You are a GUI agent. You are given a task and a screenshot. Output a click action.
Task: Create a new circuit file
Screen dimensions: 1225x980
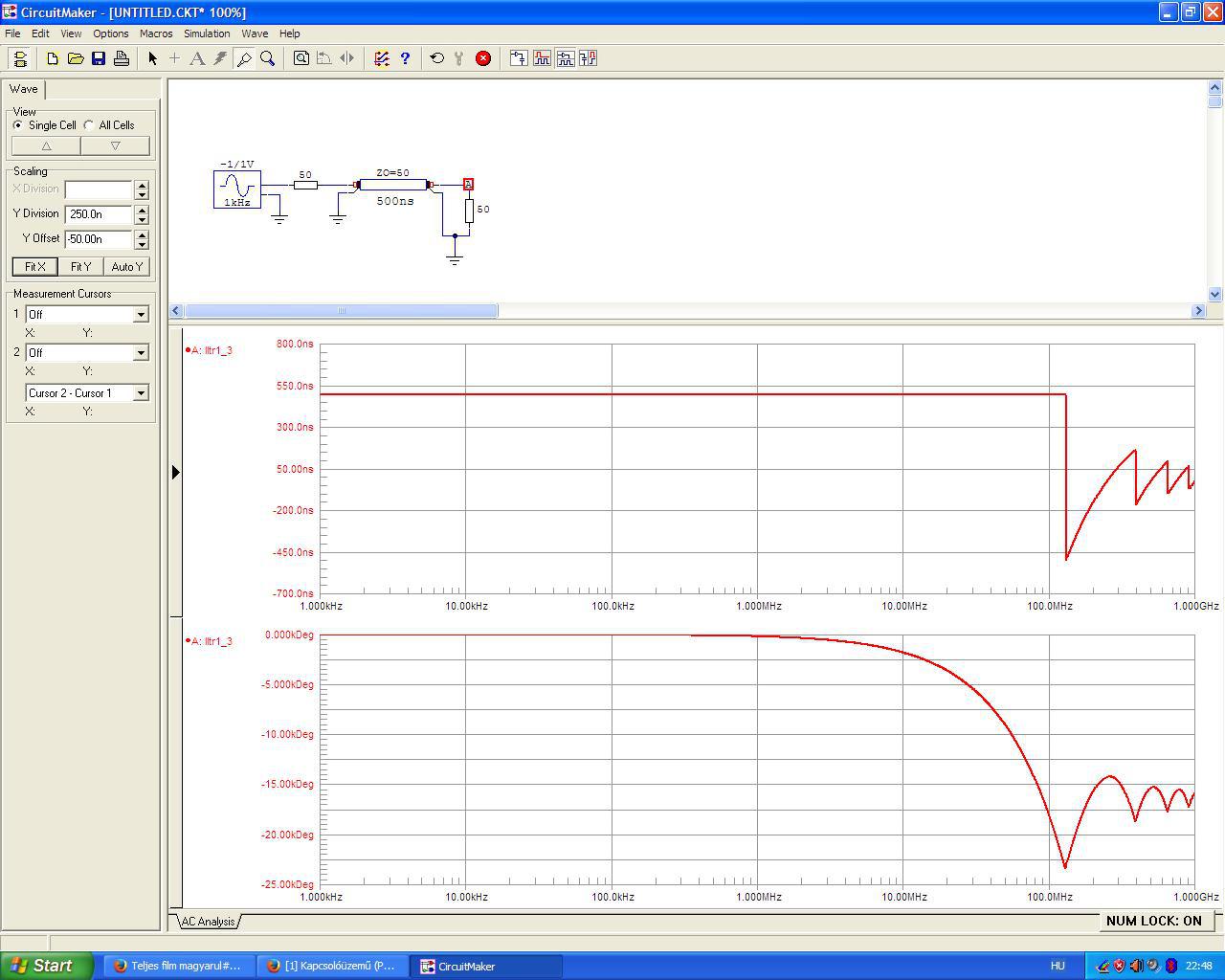(x=53, y=58)
